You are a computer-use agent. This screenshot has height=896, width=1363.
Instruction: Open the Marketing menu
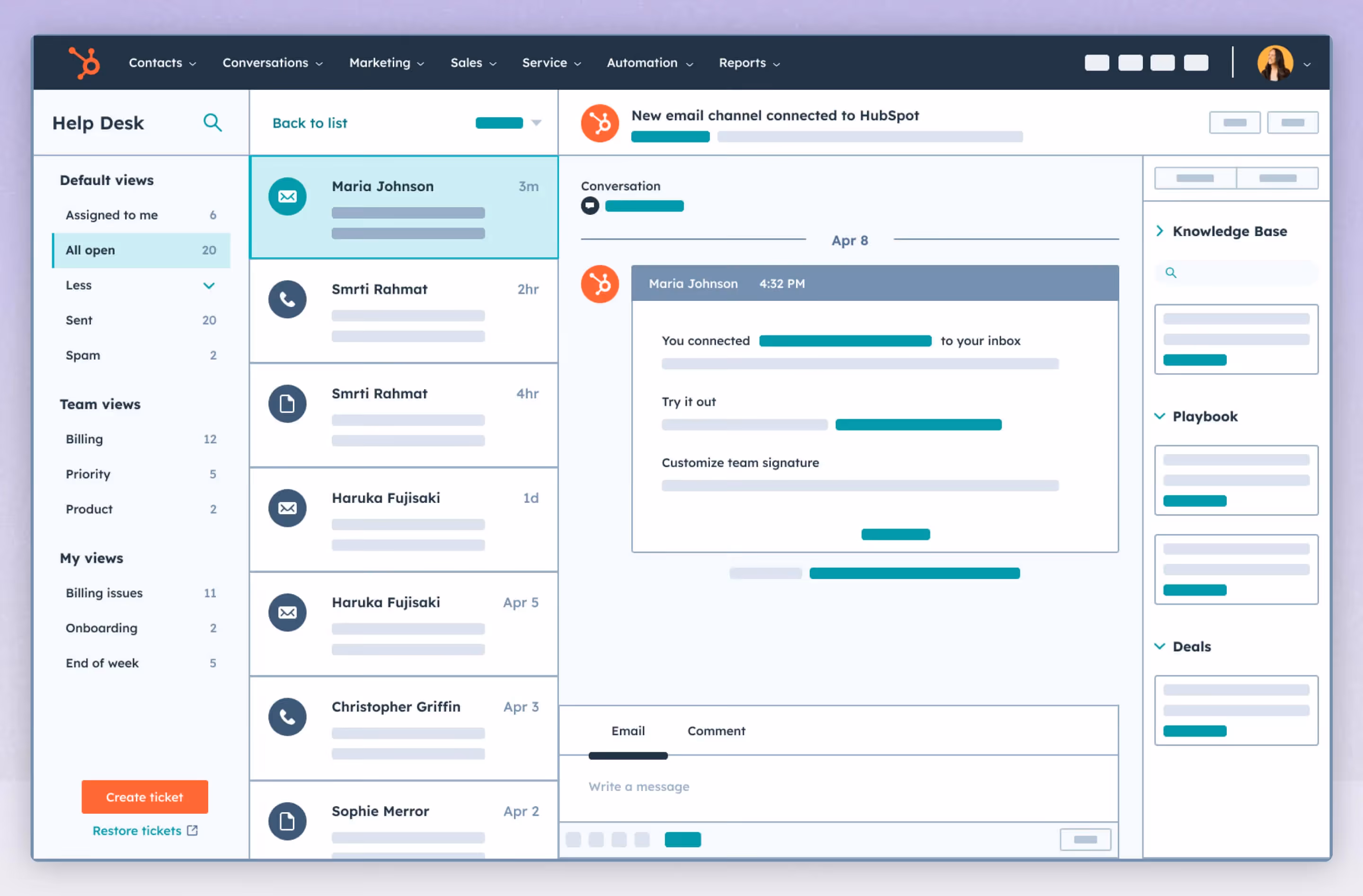point(387,63)
